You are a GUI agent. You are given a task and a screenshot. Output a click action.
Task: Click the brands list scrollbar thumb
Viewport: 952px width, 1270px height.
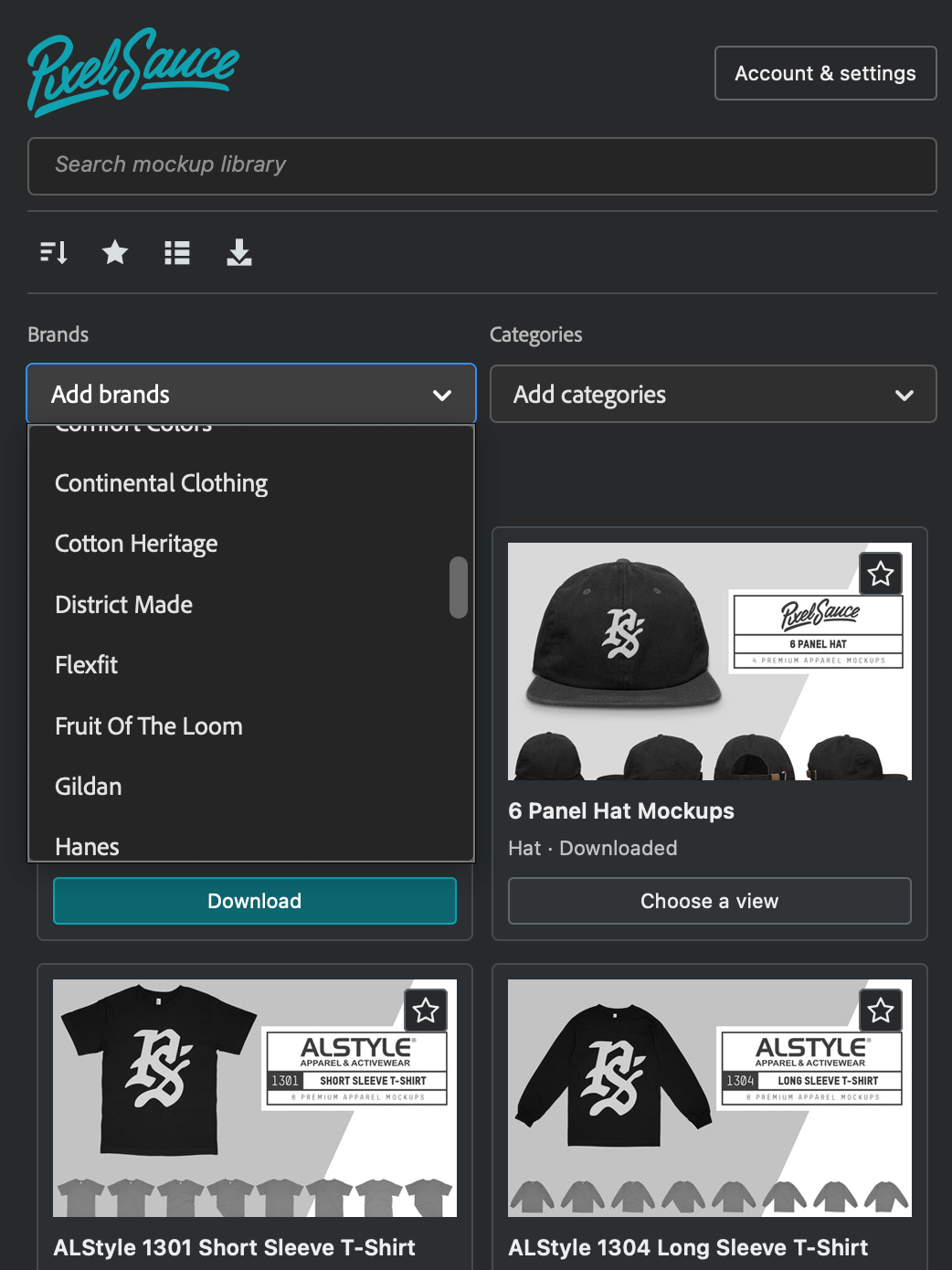(459, 587)
